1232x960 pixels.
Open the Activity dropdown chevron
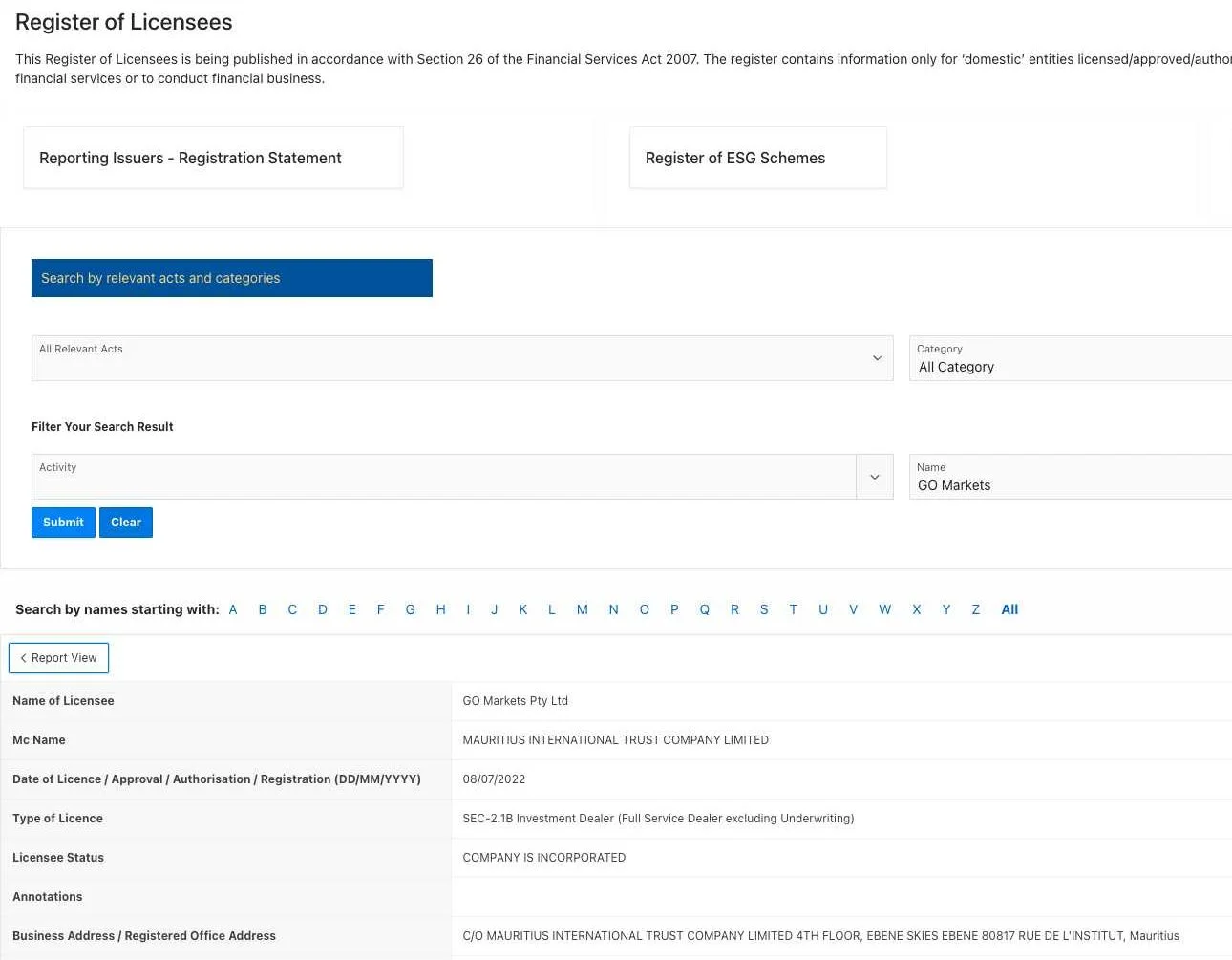click(x=875, y=477)
